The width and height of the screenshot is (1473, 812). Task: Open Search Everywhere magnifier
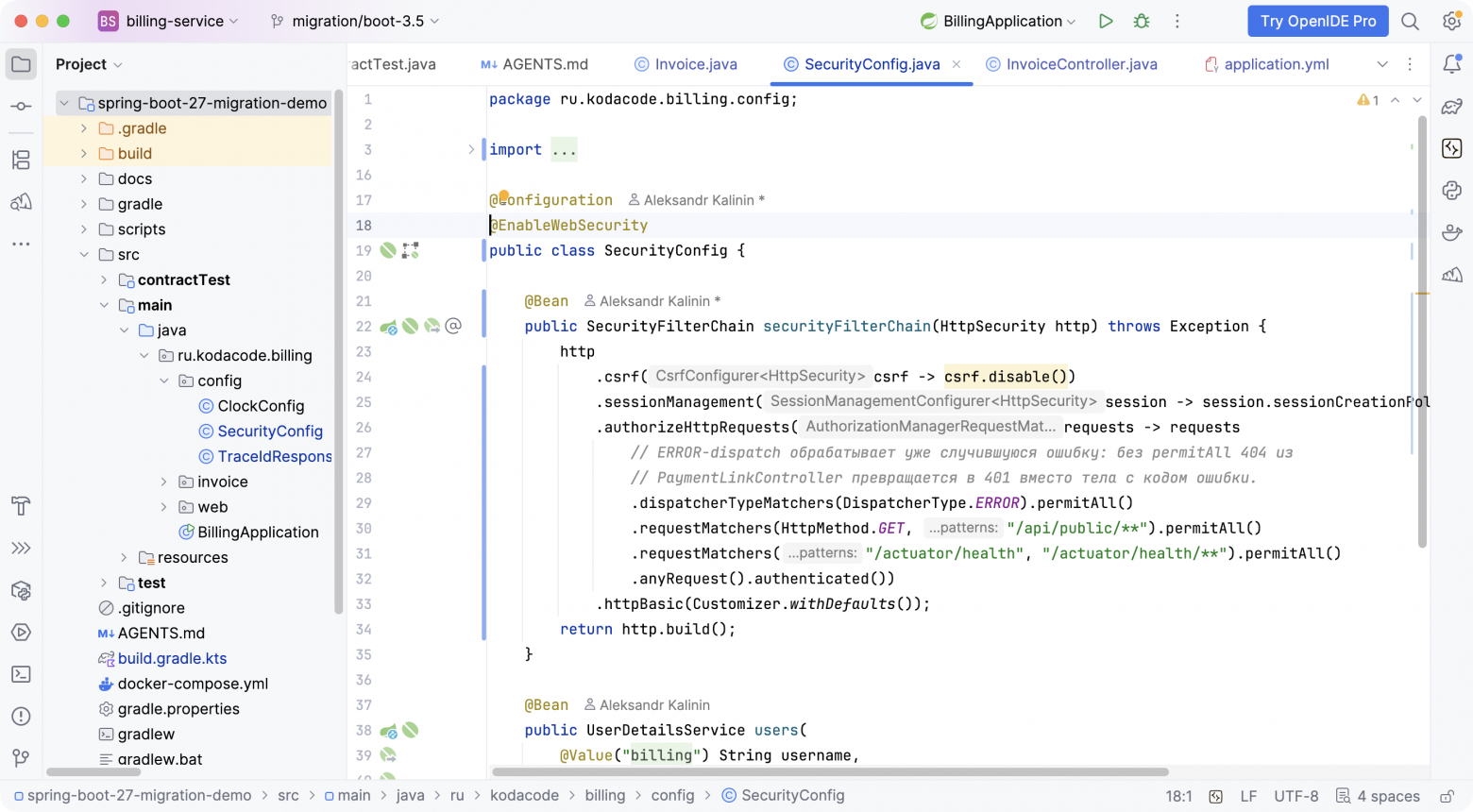click(x=1410, y=21)
